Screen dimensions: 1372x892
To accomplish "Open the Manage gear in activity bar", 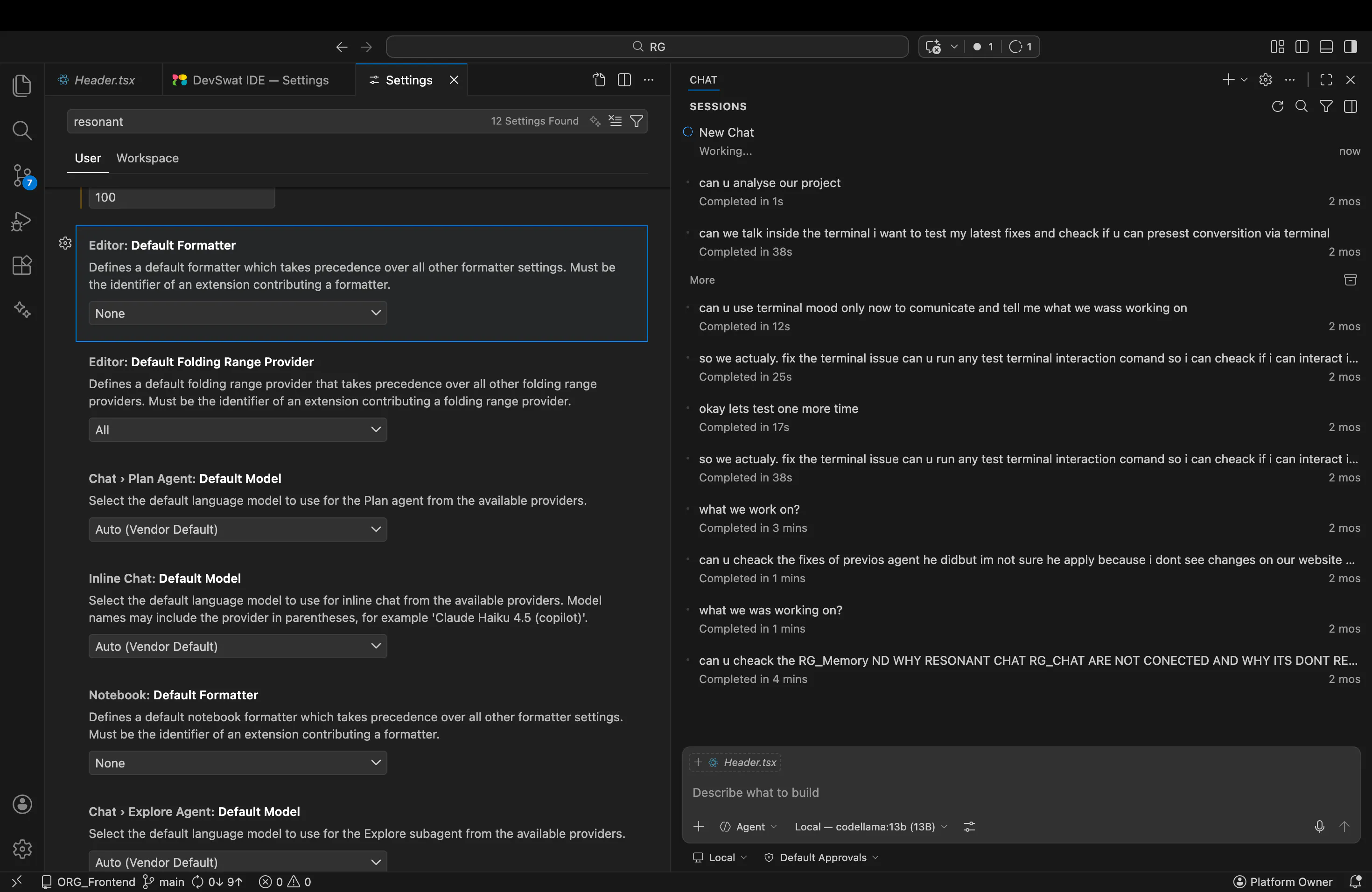I will 22,849.
